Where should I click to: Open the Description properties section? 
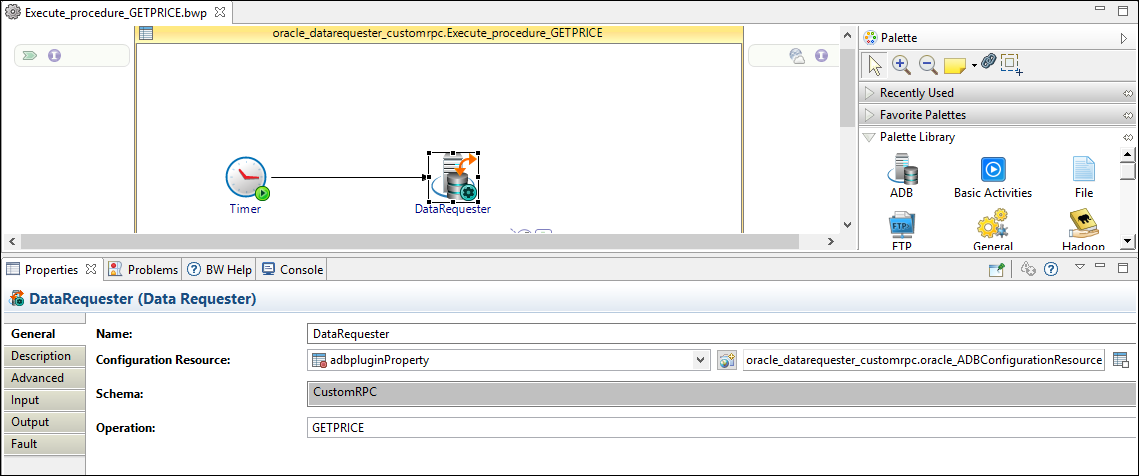(44, 356)
